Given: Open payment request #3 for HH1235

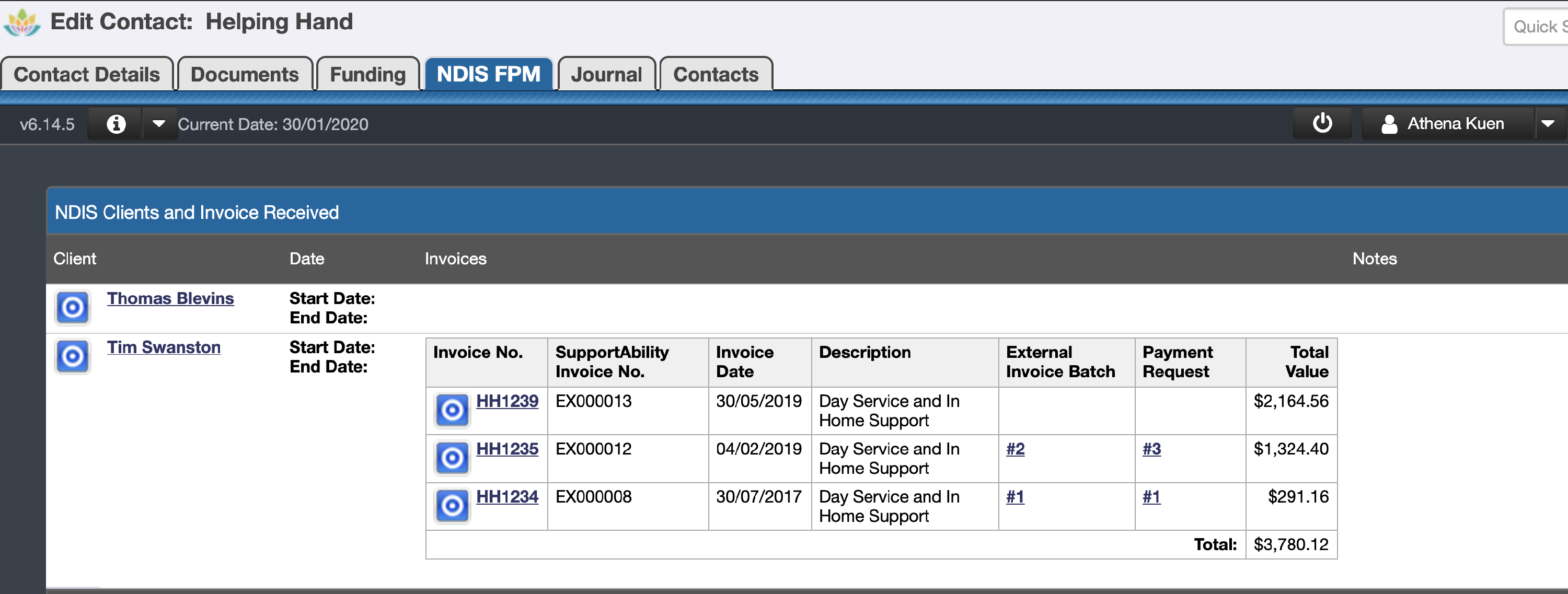Looking at the screenshot, I should tap(1151, 449).
